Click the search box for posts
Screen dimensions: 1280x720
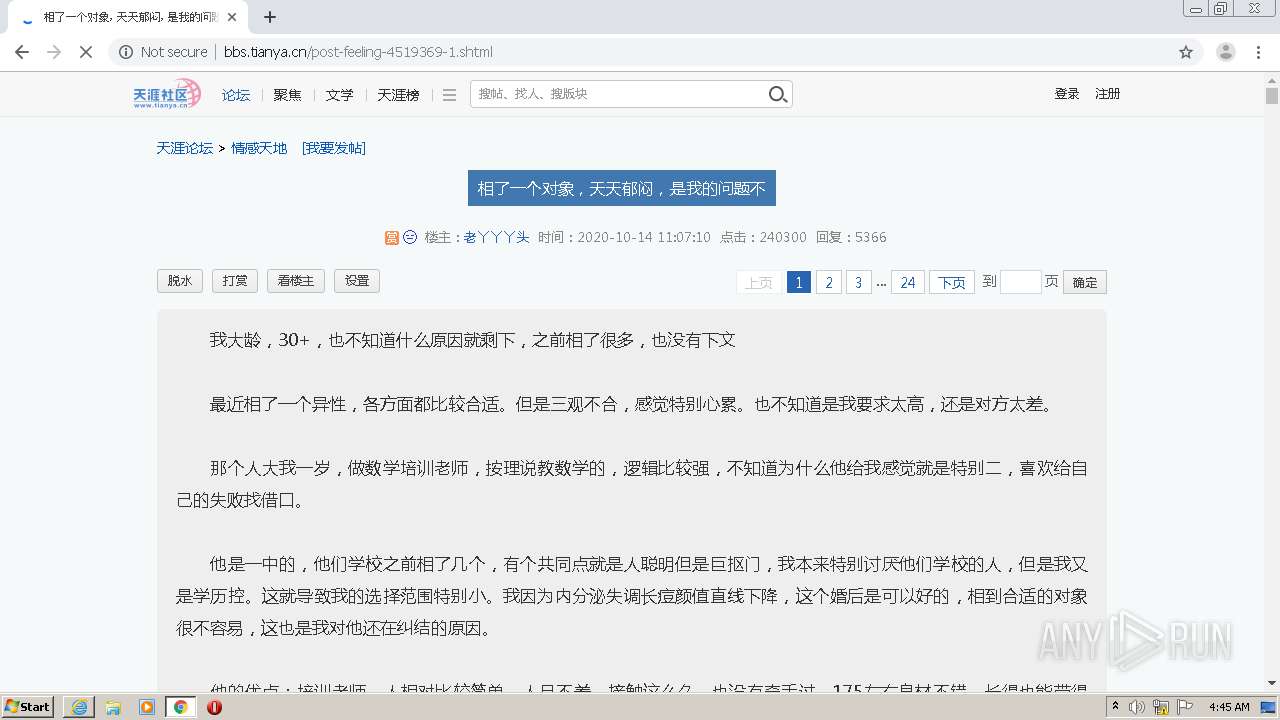click(618, 94)
